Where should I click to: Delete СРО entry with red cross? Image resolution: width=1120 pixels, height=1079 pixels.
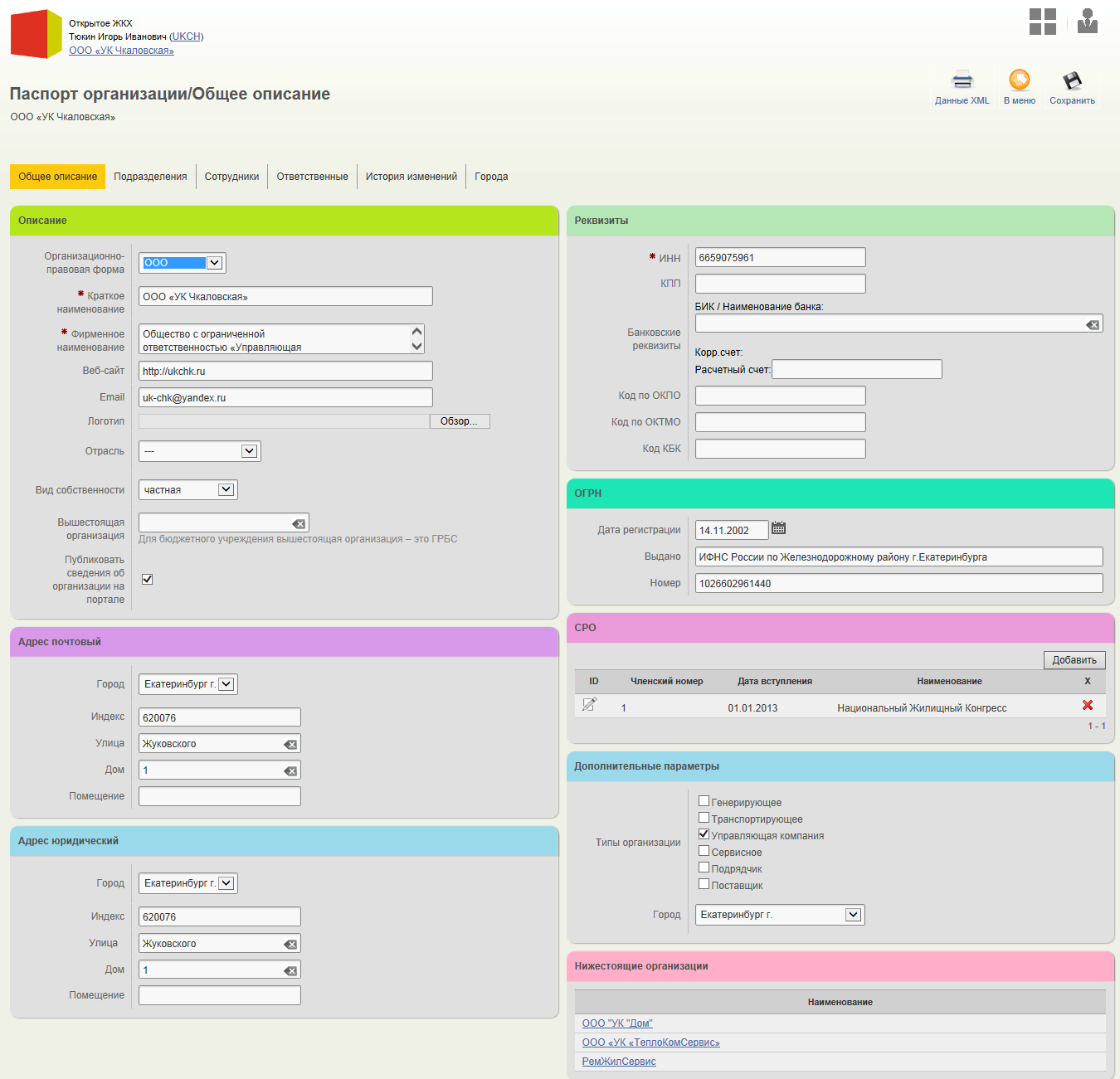point(1087,705)
